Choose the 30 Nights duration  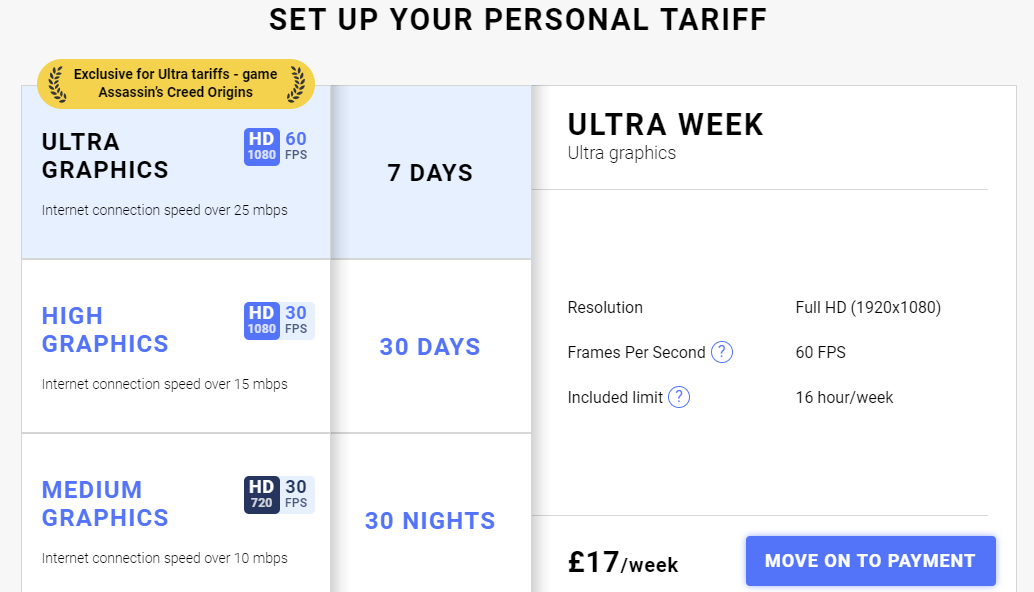tap(431, 513)
